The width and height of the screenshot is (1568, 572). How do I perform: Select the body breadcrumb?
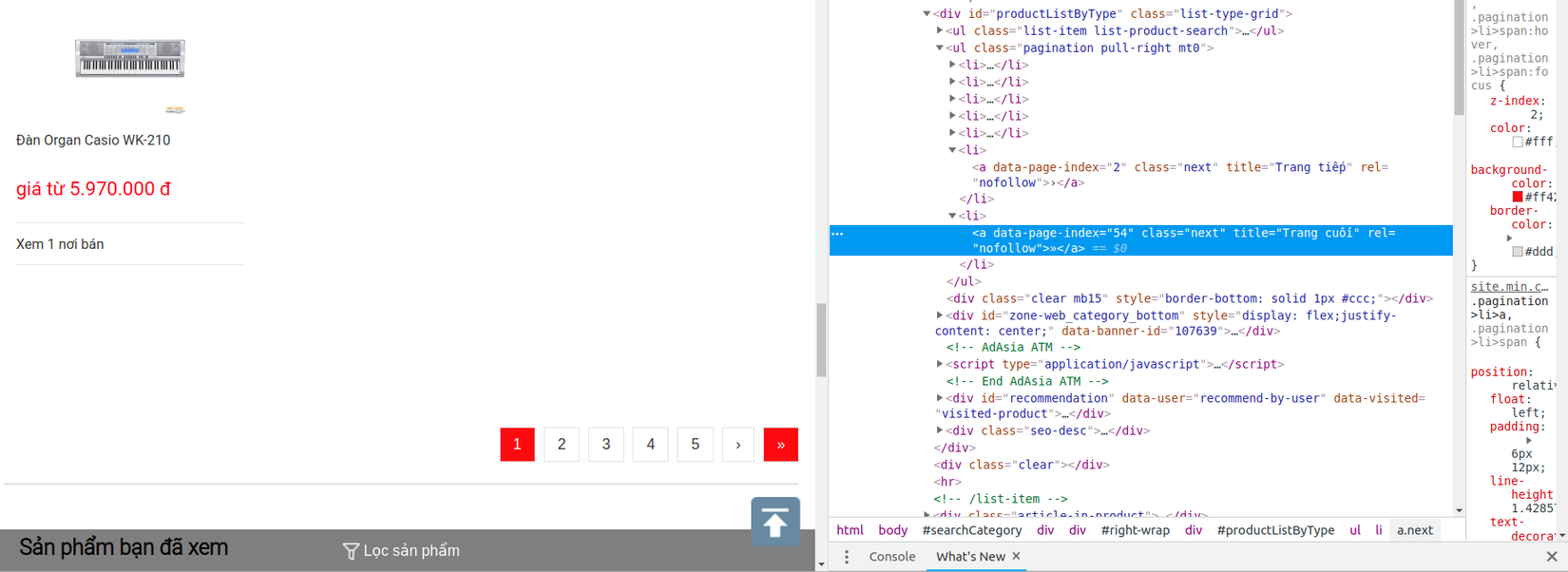pos(892,530)
